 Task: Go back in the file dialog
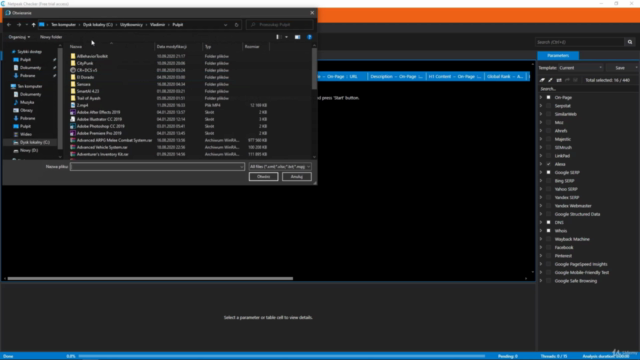point(9,25)
